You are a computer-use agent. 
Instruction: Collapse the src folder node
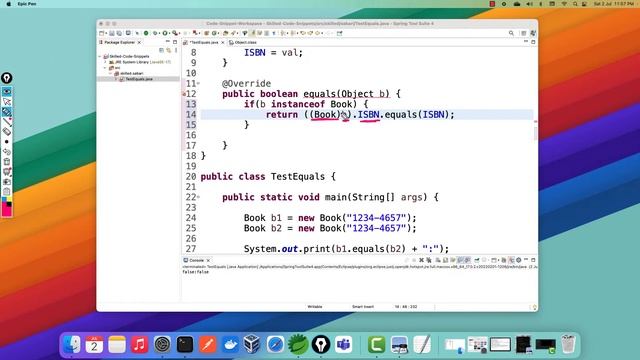(106, 68)
